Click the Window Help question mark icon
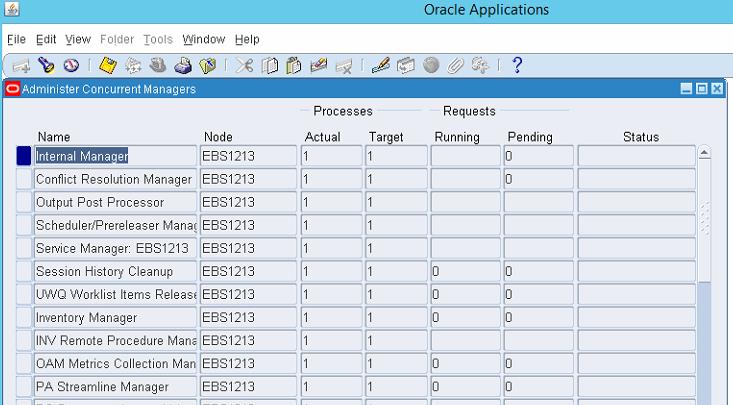This screenshot has height=405, width=733. click(x=517, y=65)
